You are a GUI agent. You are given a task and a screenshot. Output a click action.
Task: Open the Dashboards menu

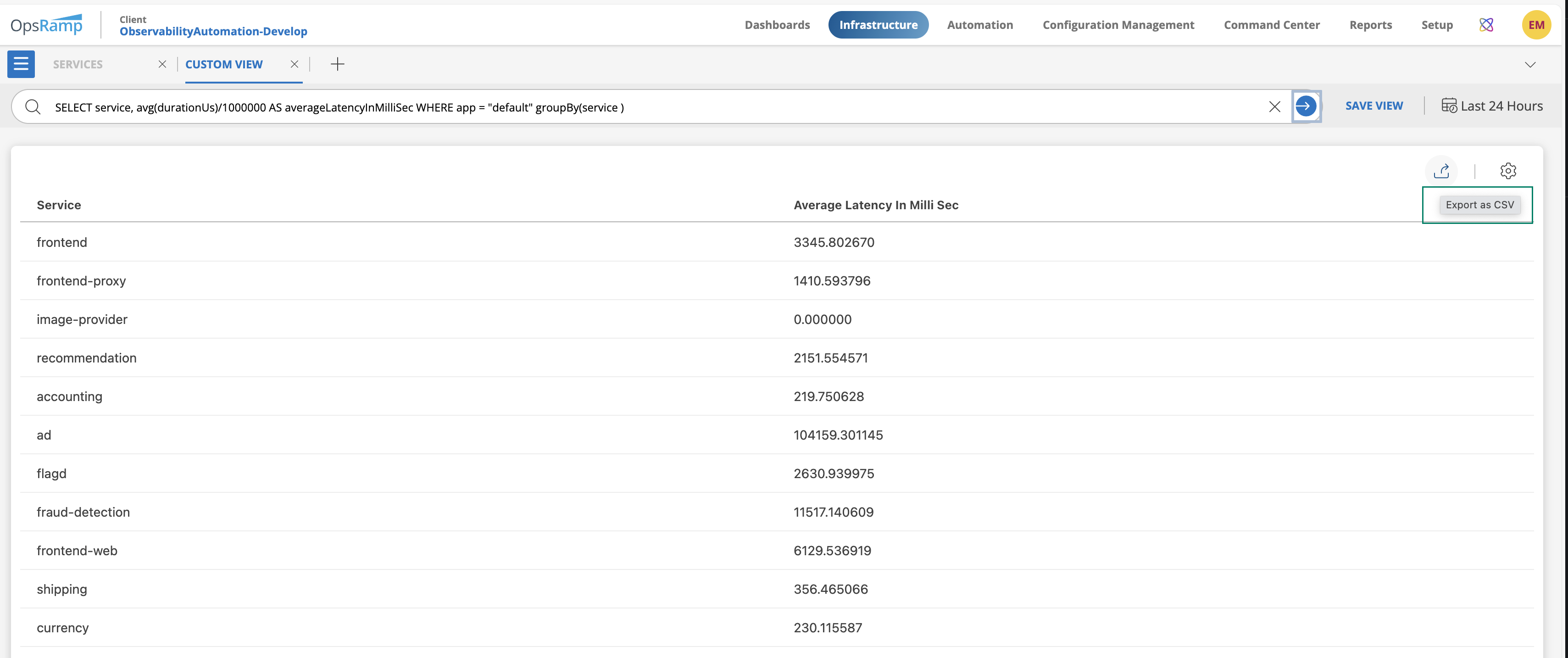[x=777, y=25]
